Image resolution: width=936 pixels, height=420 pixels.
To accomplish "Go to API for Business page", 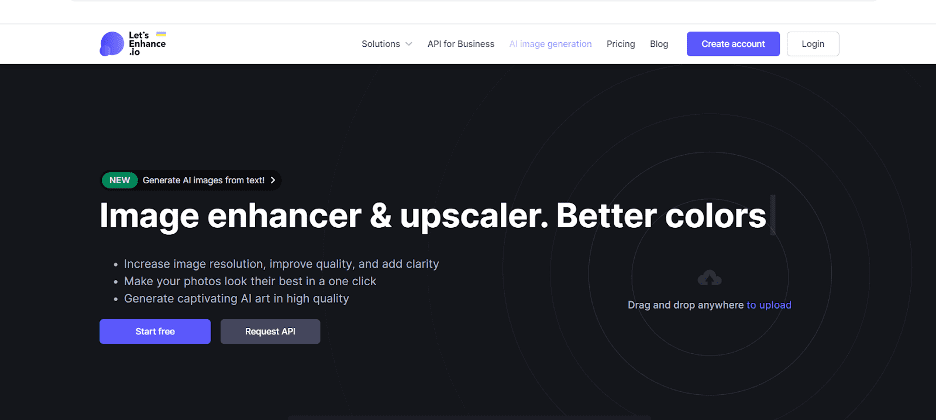I will (460, 44).
